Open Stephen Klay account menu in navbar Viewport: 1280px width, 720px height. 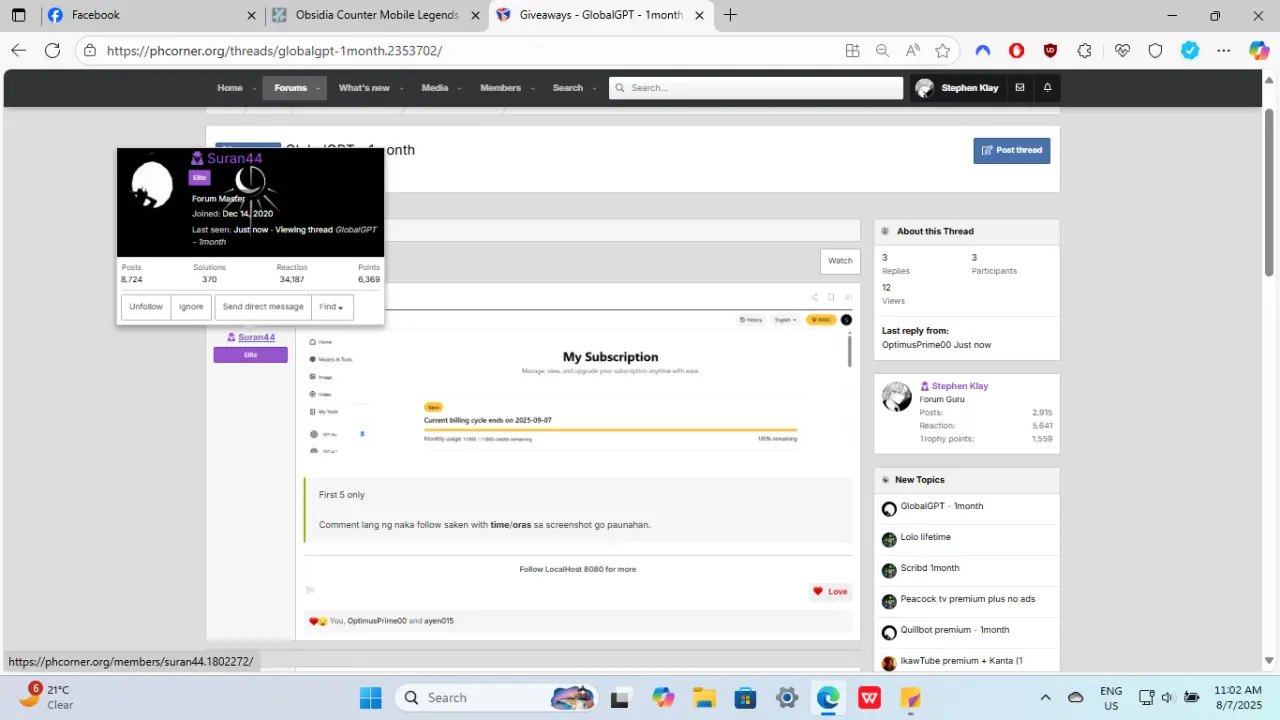coord(958,88)
